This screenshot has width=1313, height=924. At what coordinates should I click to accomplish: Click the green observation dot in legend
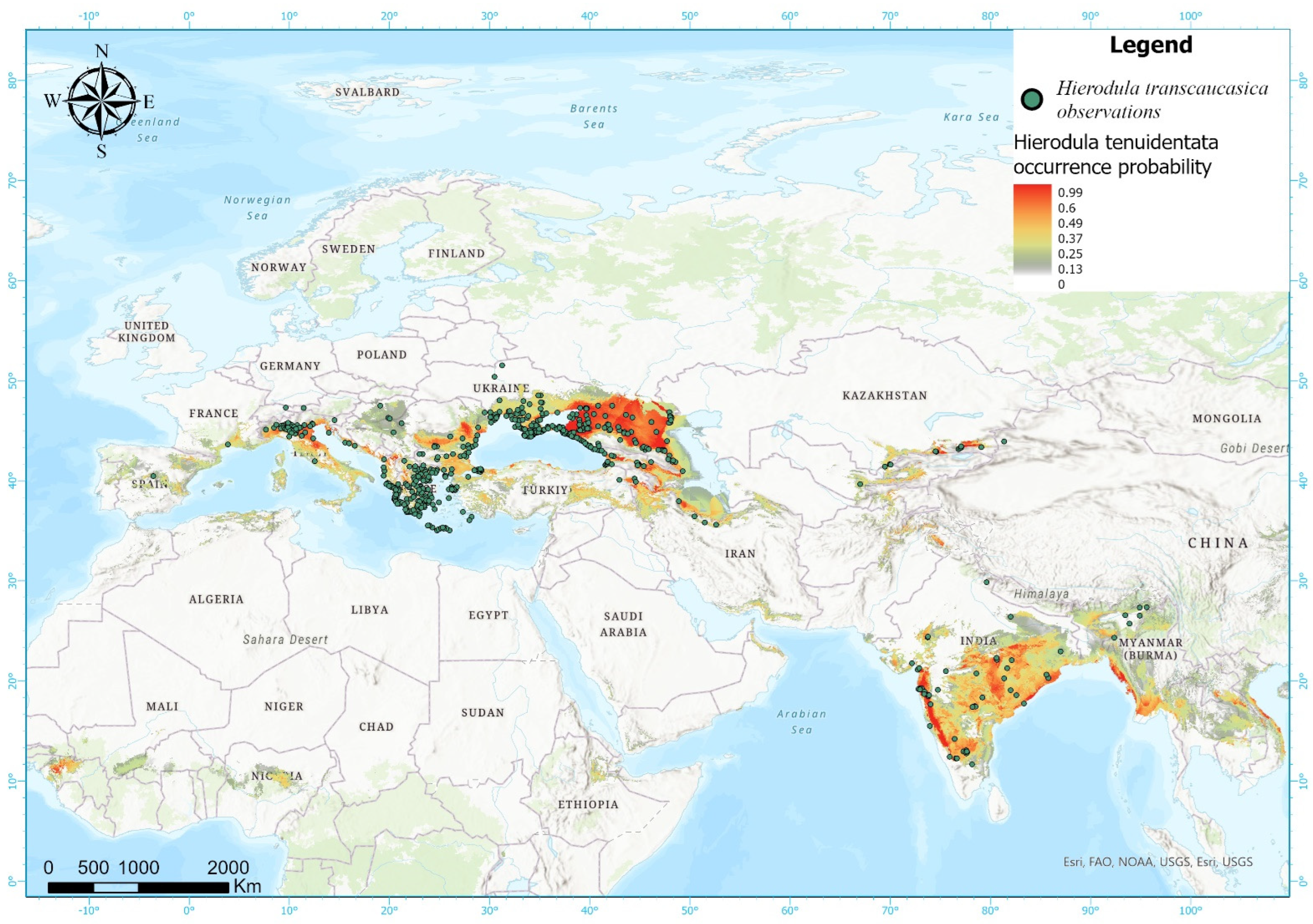[1032, 100]
